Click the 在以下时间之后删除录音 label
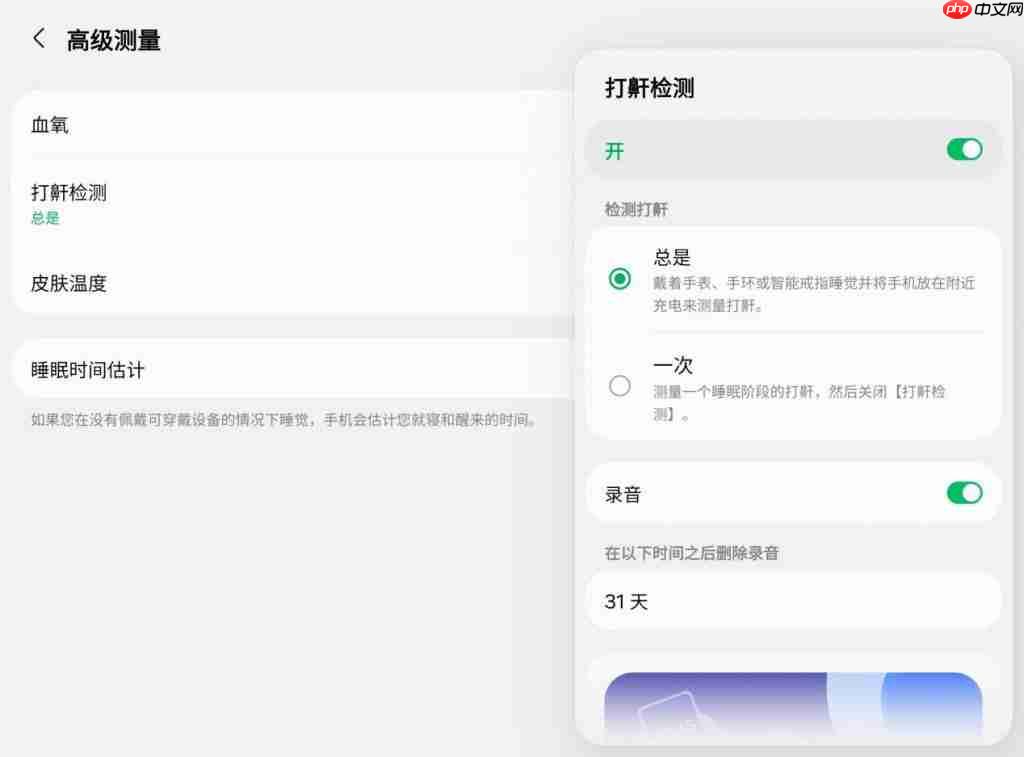 click(692, 553)
